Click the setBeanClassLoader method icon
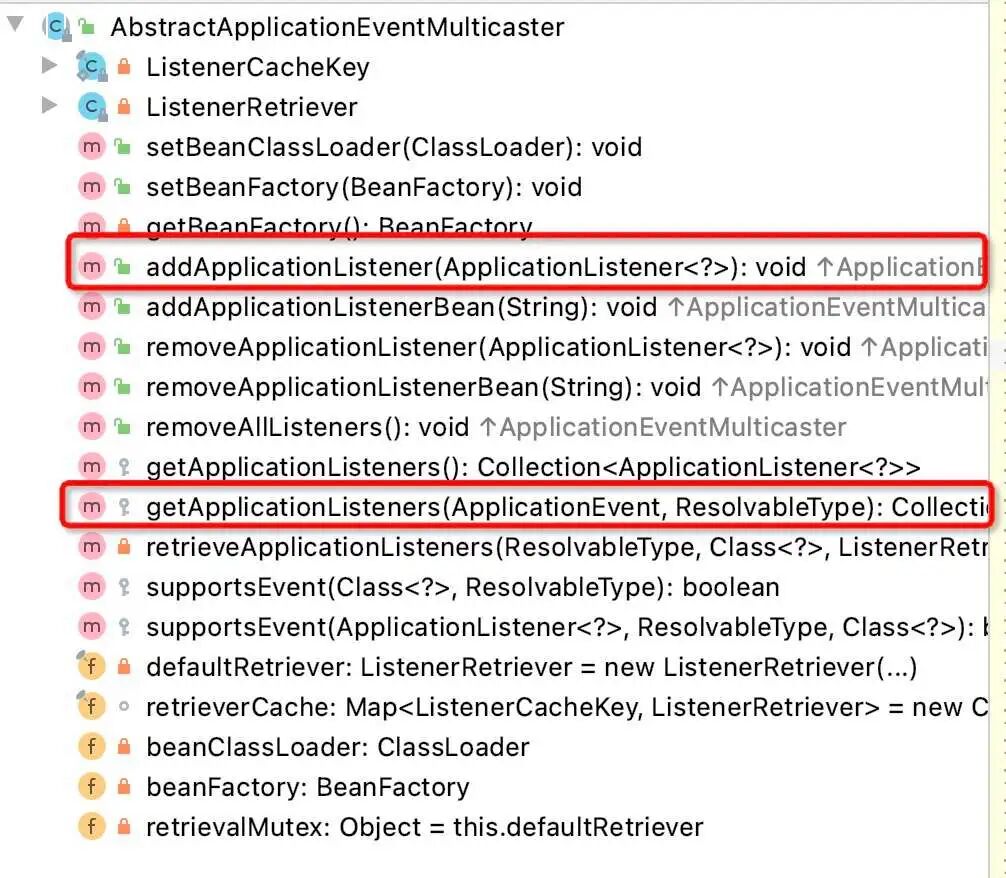The image size is (1006, 878). (92, 147)
